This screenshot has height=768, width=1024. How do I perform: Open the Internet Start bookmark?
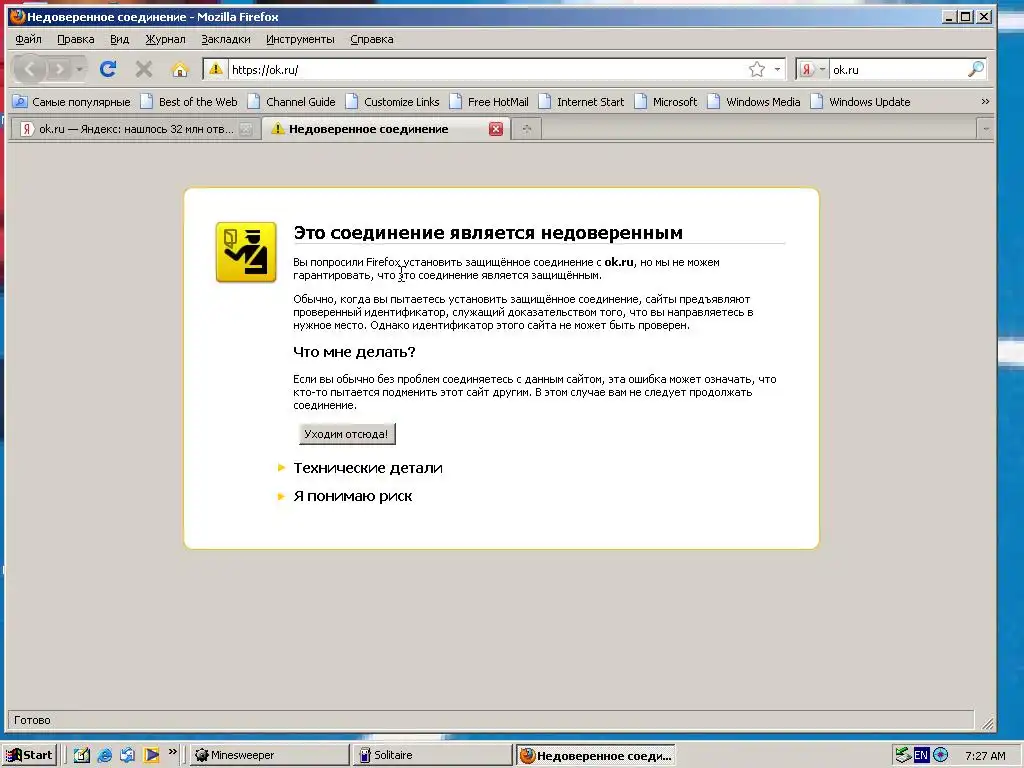[582, 102]
